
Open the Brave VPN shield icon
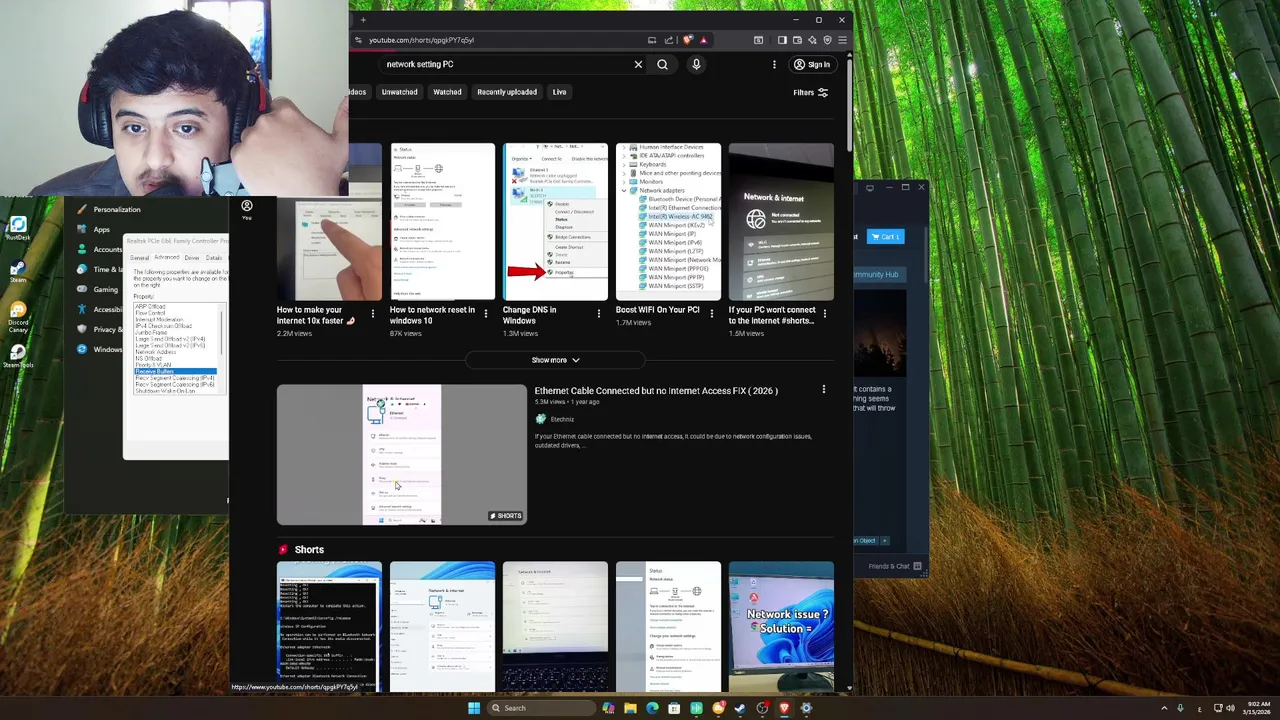(827, 40)
